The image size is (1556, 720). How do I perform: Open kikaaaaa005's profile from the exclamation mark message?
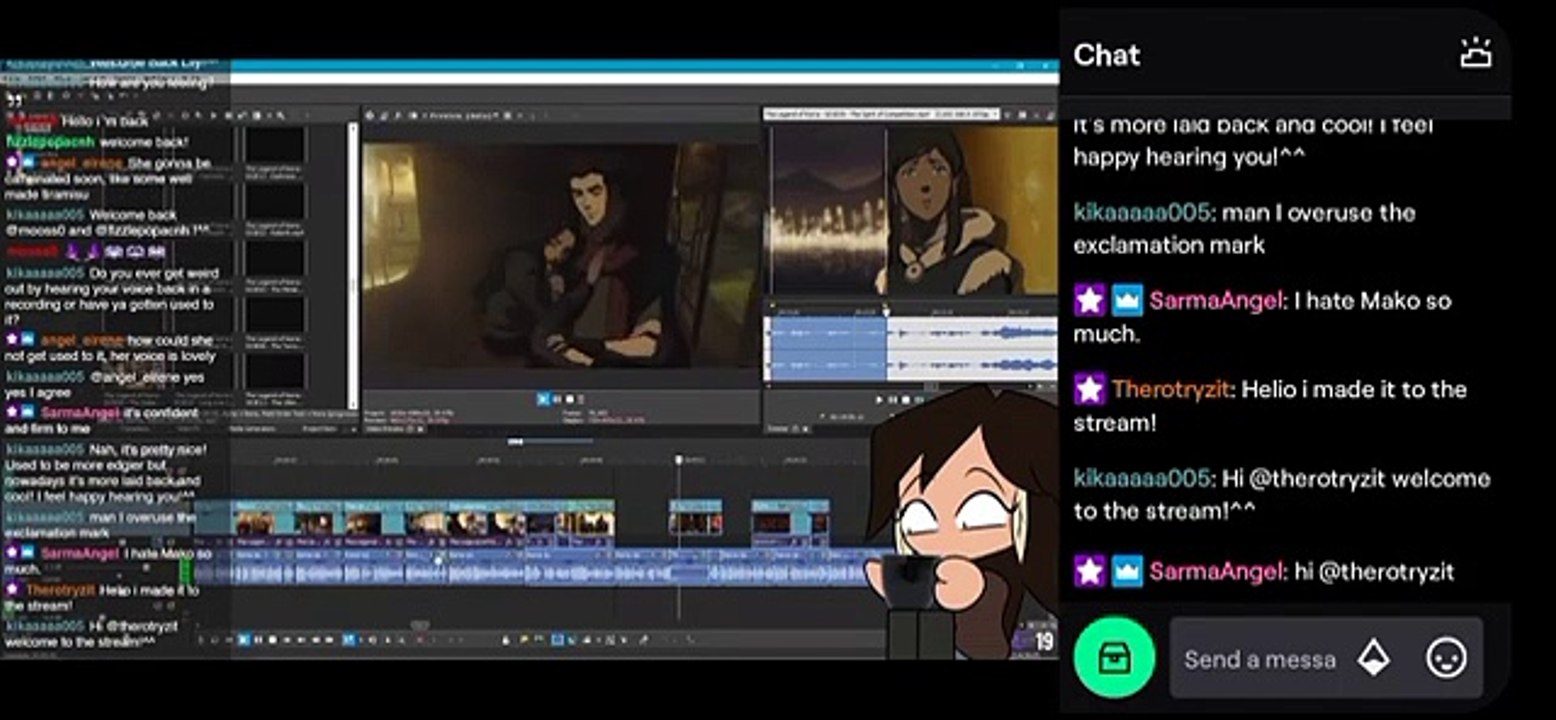click(x=1143, y=212)
